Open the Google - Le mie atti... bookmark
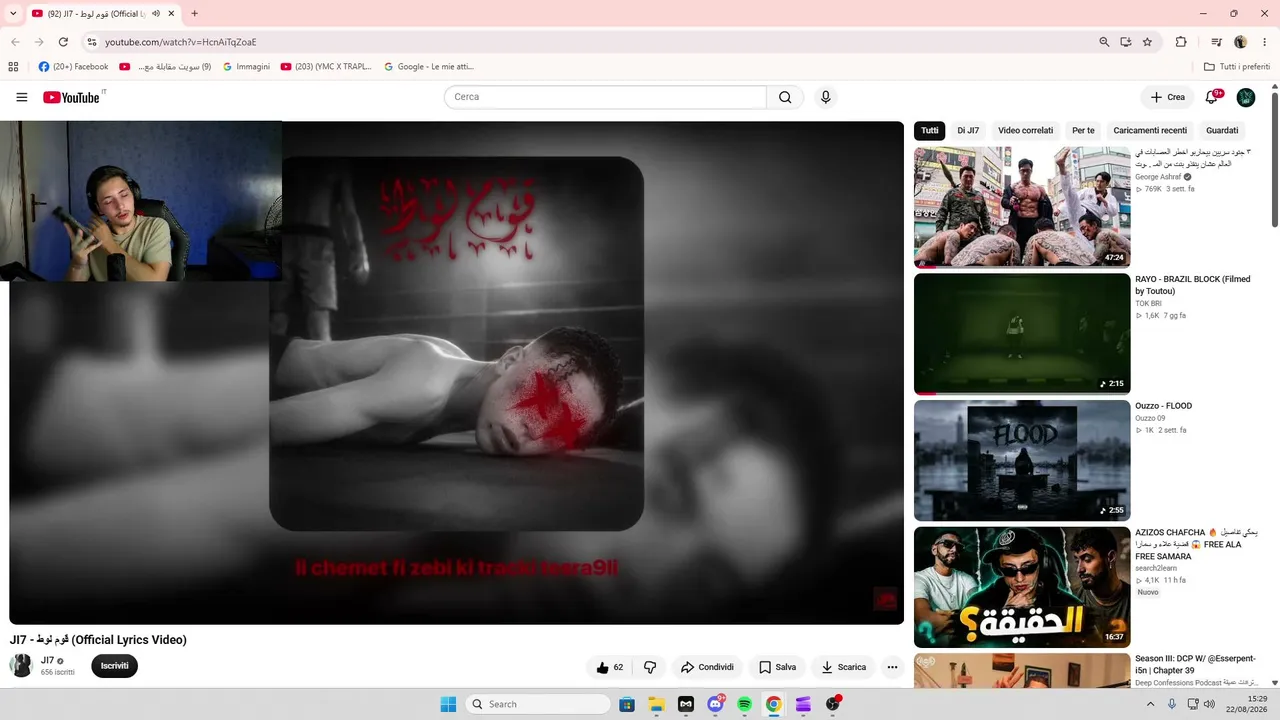 (428, 67)
